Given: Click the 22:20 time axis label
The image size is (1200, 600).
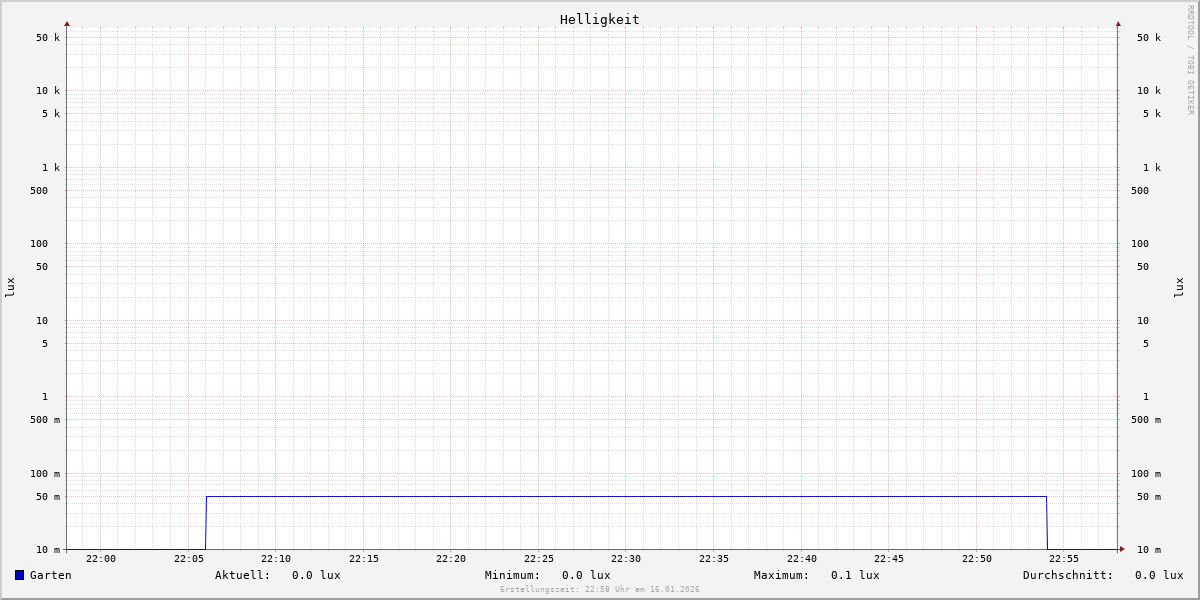Looking at the screenshot, I should [451, 559].
